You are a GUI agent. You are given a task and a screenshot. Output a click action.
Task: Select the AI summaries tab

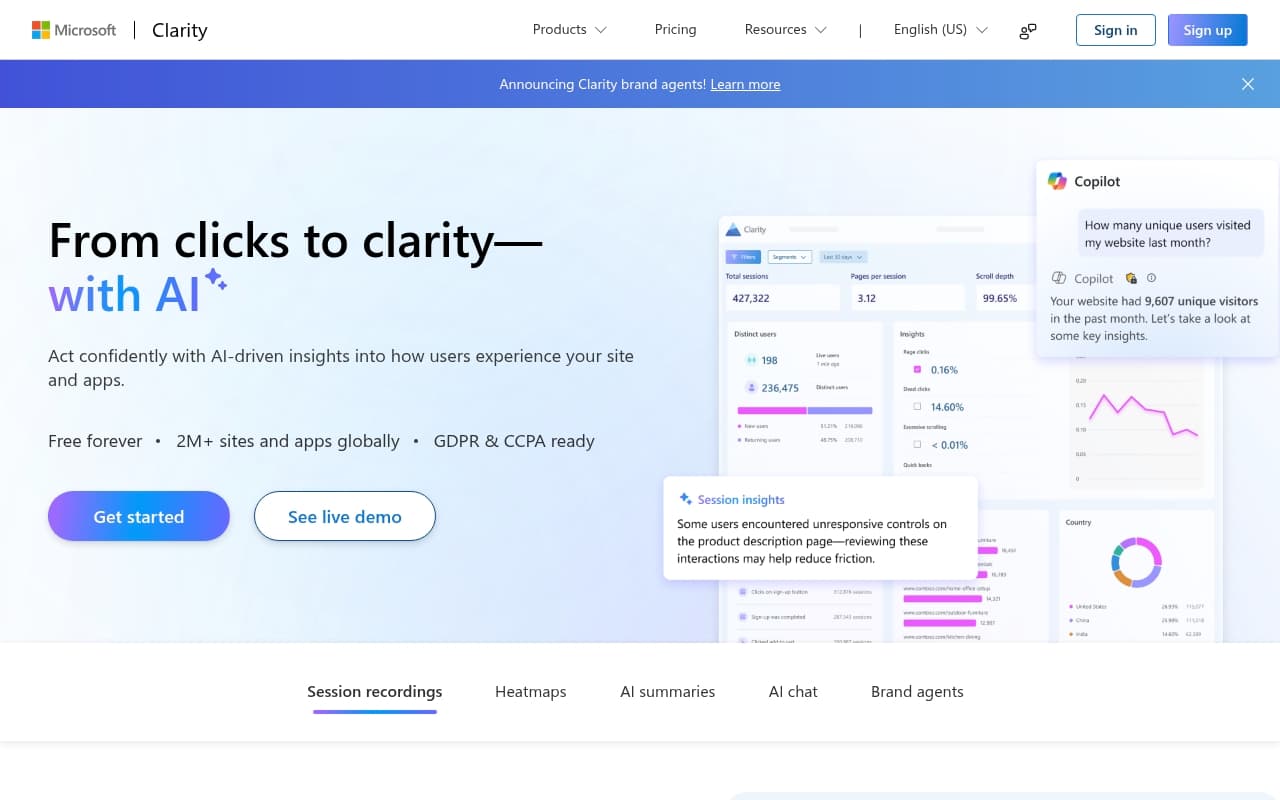pyautogui.click(x=667, y=691)
